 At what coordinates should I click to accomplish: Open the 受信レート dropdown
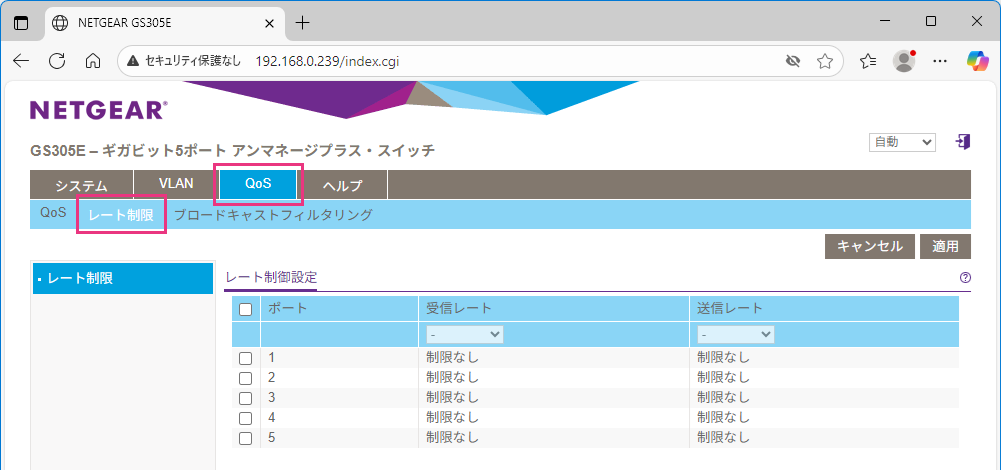(464, 334)
